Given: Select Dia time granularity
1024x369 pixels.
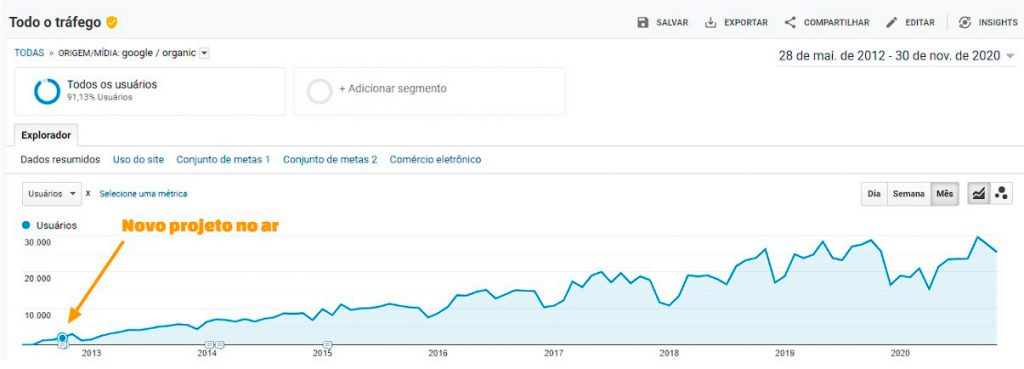Looking at the screenshot, I should pyautogui.click(x=874, y=194).
